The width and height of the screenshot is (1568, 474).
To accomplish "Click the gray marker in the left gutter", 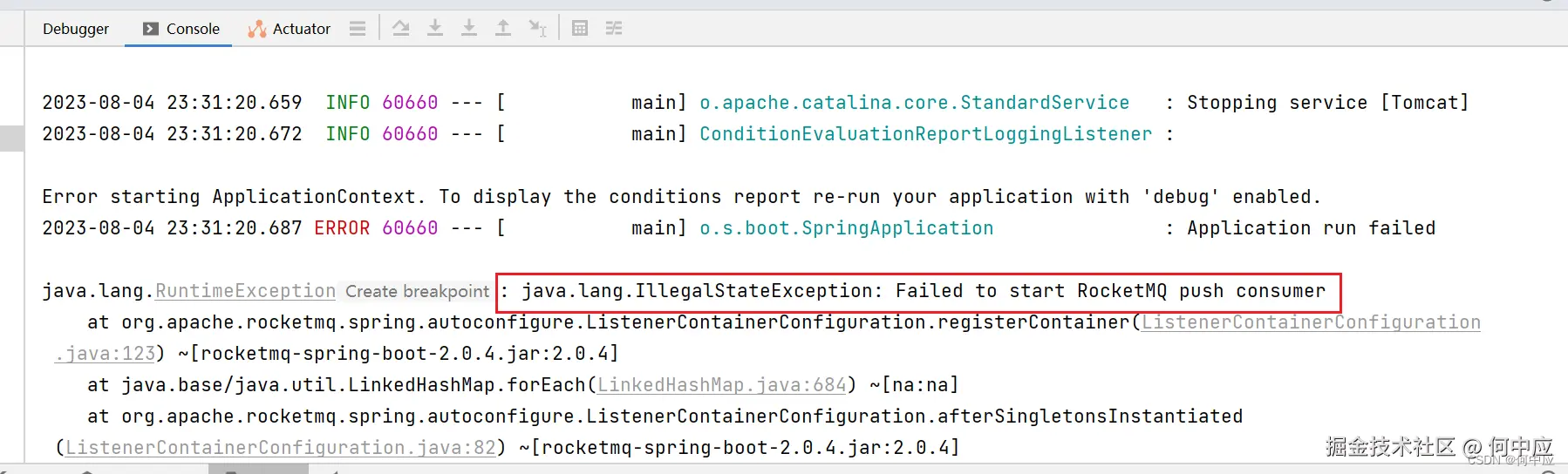I will (x=11, y=139).
